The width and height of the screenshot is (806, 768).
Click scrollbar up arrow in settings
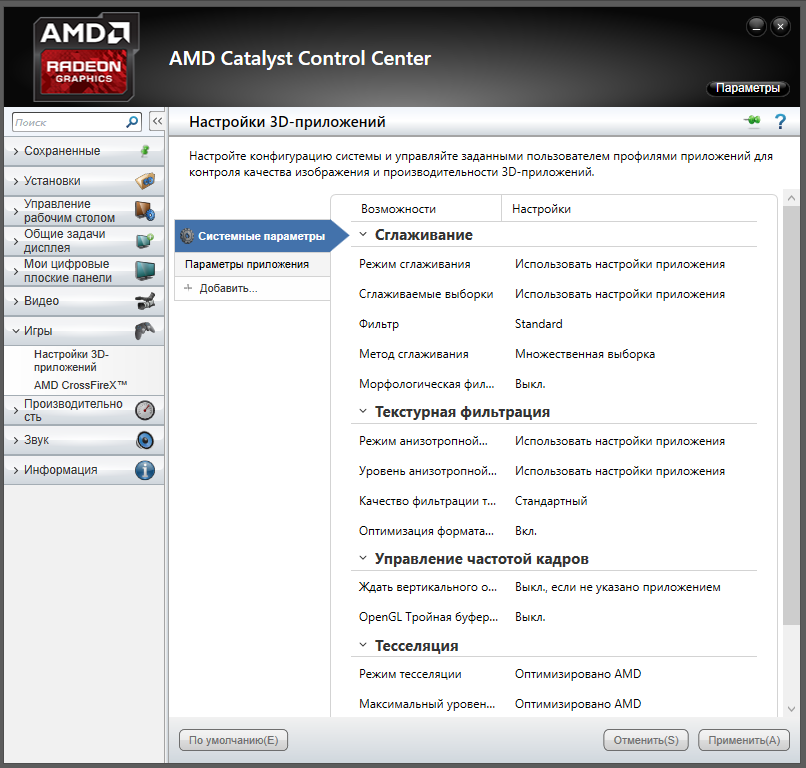(791, 198)
